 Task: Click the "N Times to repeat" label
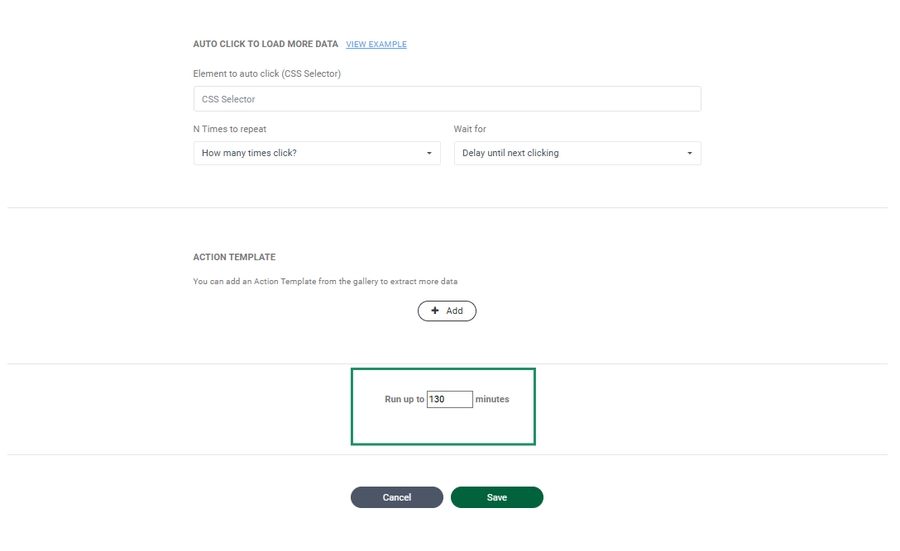pyautogui.click(x=230, y=129)
